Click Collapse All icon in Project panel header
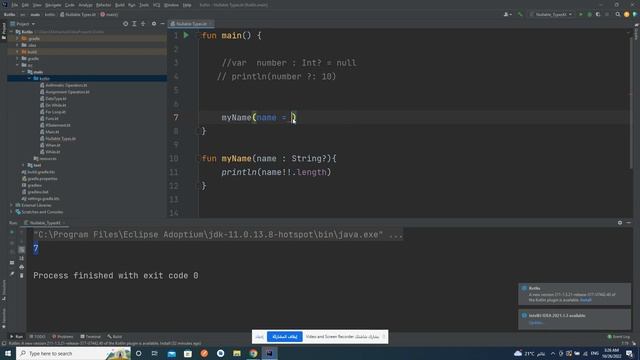The height and width of the screenshot is (360, 640). pos(143,24)
